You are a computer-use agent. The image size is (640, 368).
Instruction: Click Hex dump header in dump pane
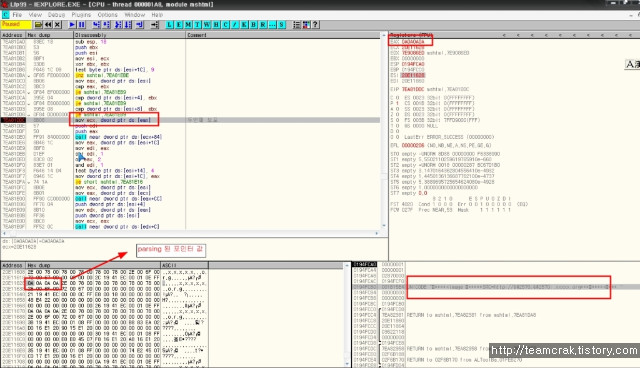[x=93, y=265]
